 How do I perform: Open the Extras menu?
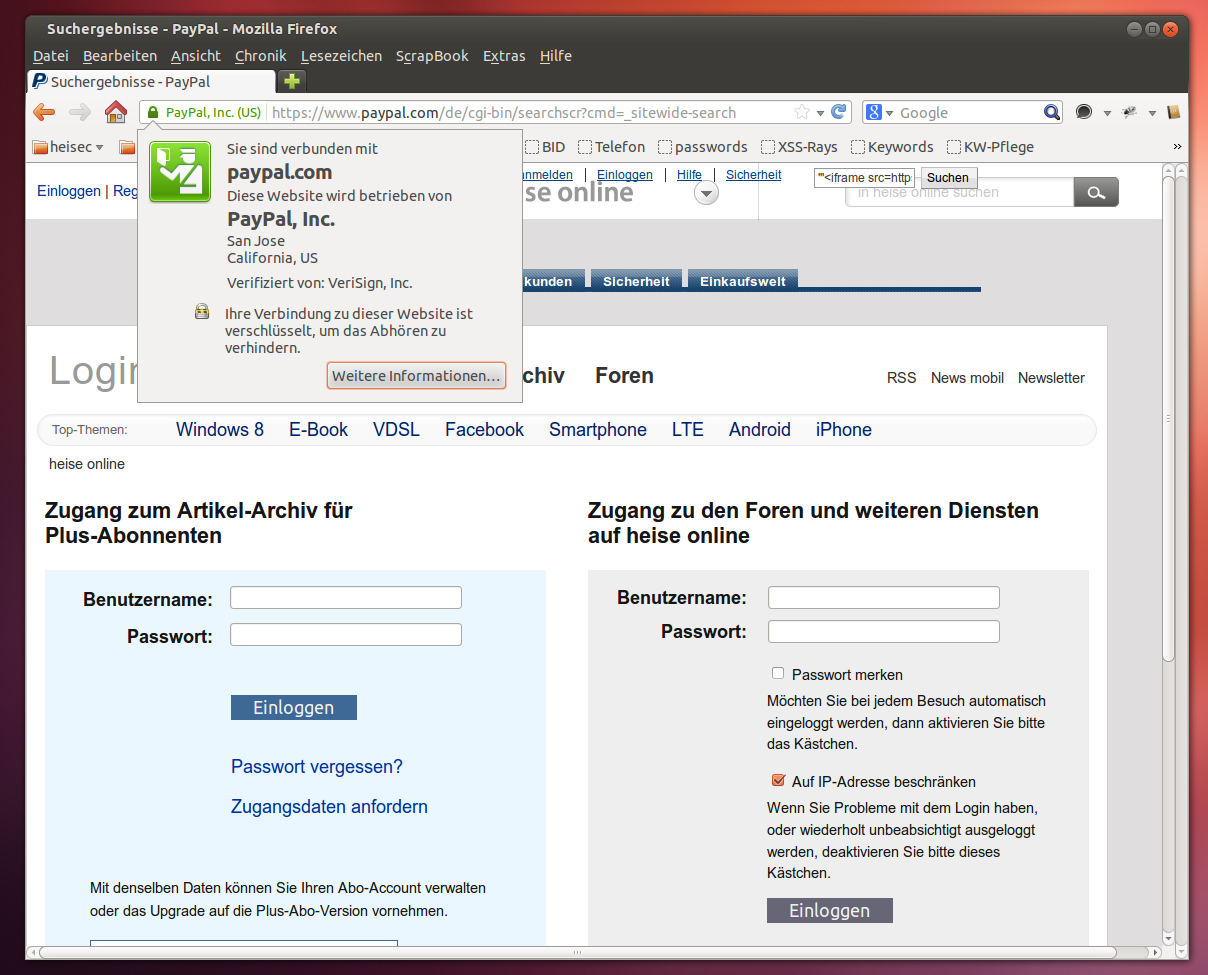pos(504,56)
